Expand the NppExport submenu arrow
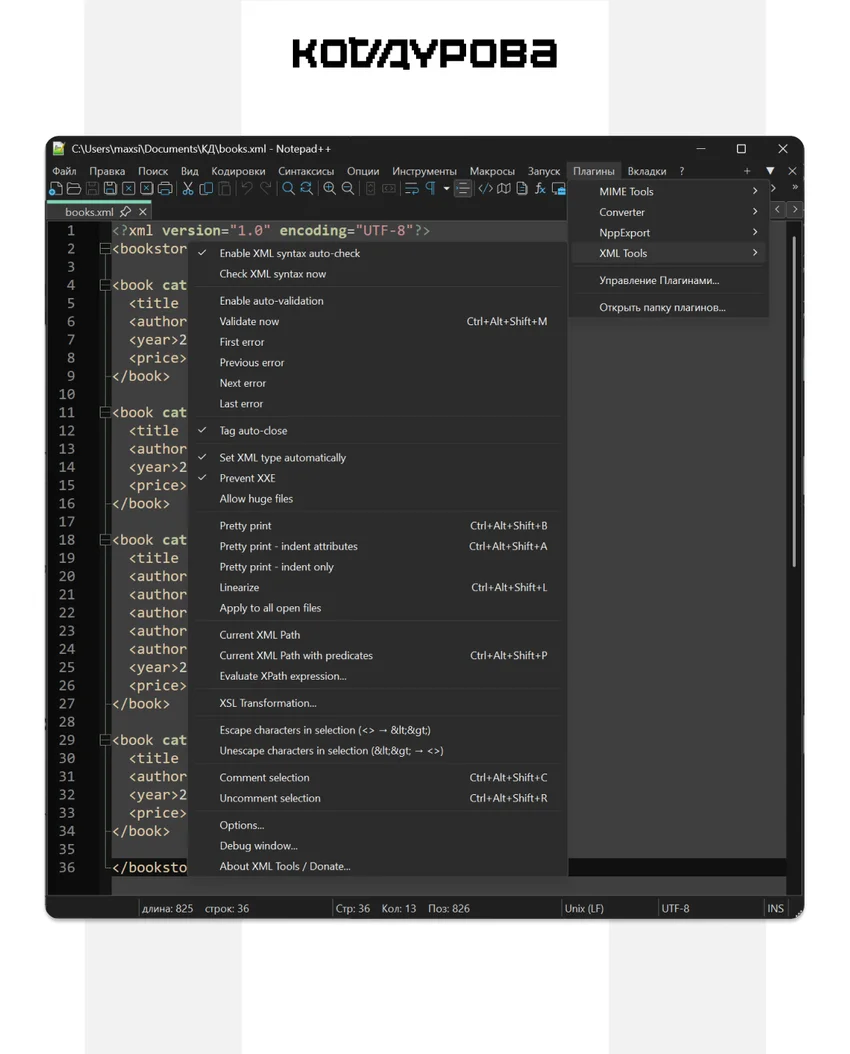Image resolution: width=850 pixels, height=1054 pixels. 755,233
